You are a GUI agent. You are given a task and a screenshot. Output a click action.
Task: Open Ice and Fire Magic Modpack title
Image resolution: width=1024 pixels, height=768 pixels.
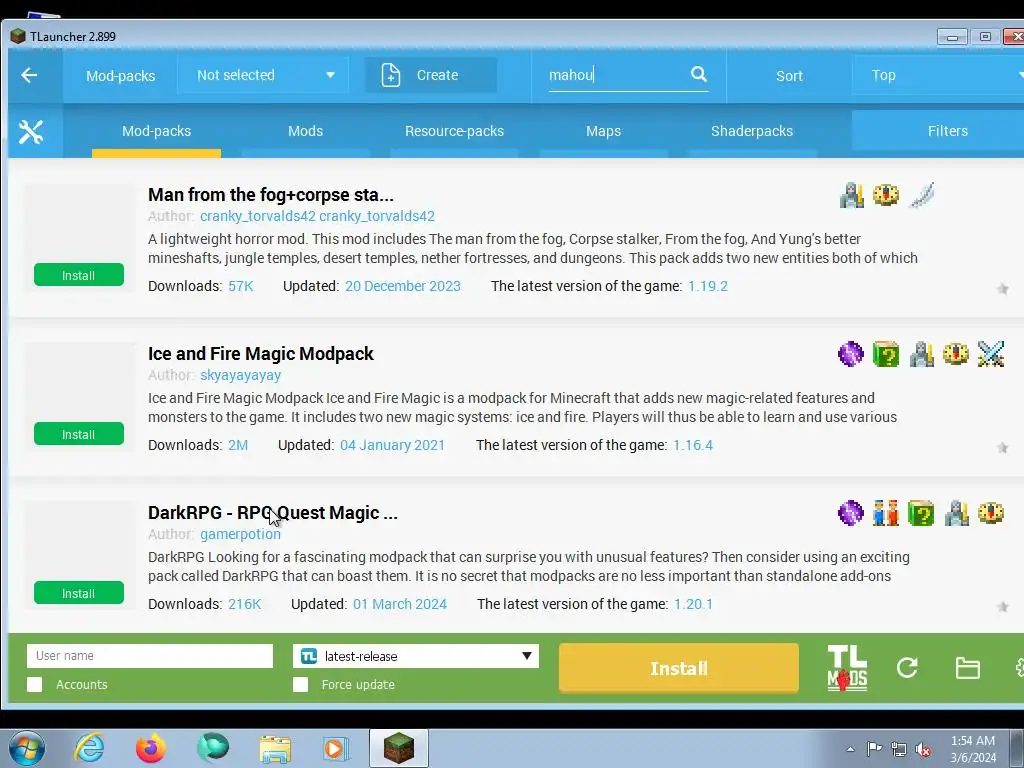(261, 354)
